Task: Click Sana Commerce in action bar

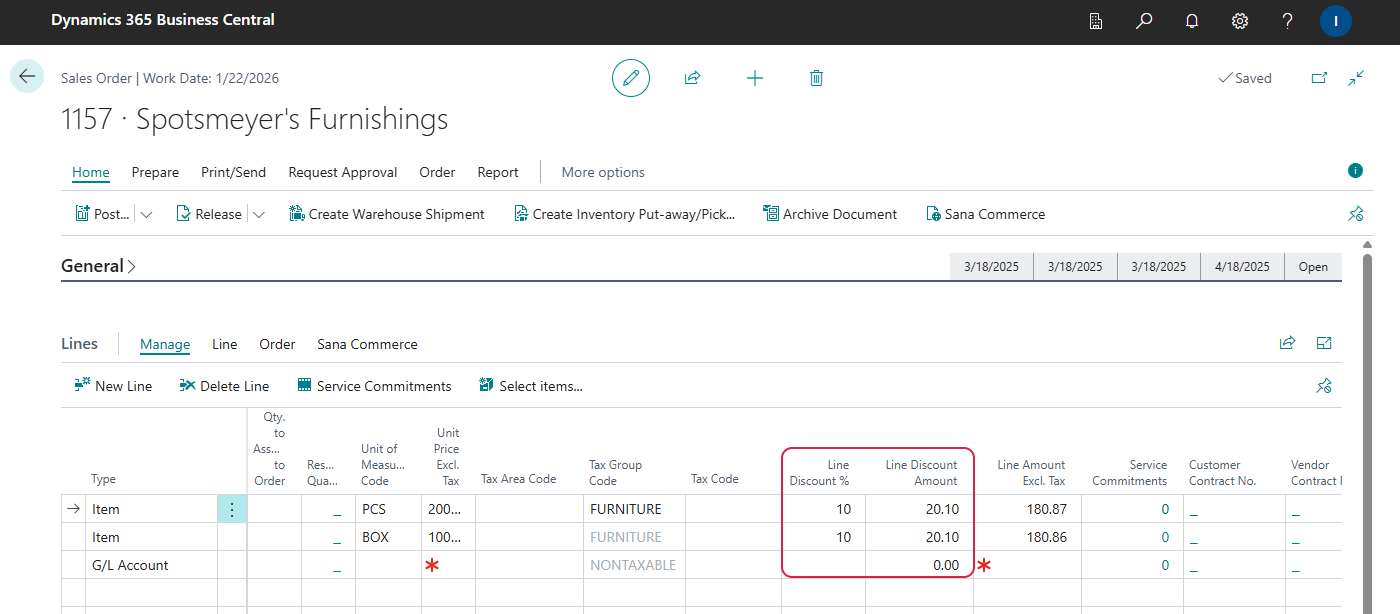Action: tap(986, 214)
